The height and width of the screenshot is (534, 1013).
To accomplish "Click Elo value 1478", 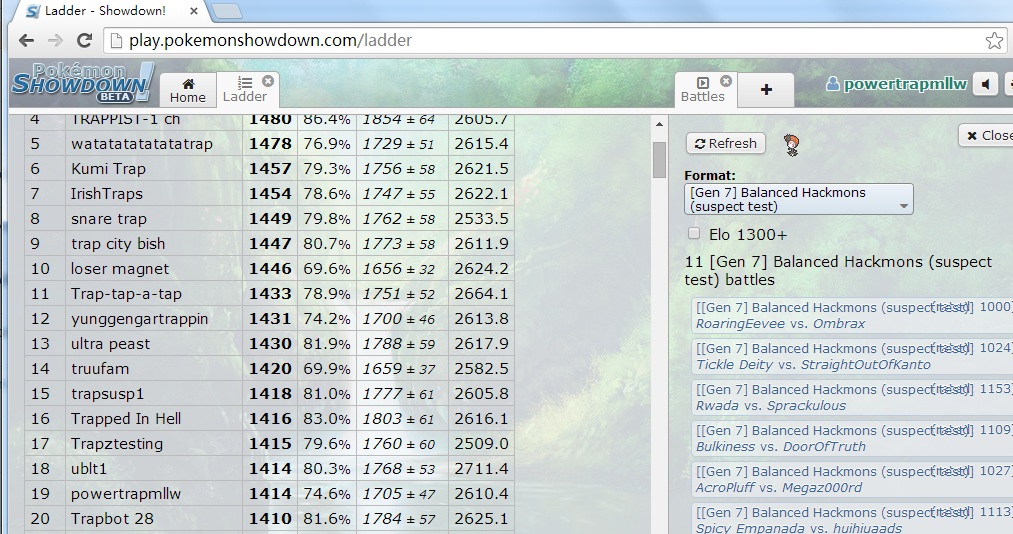I will [270, 144].
